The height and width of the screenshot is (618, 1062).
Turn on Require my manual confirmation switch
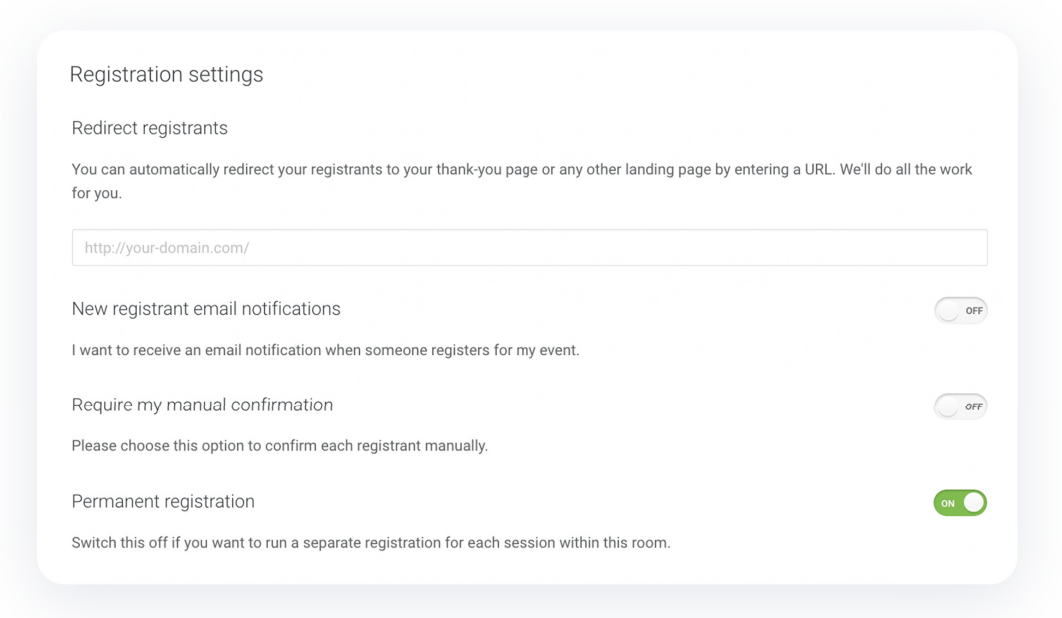coord(960,407)
